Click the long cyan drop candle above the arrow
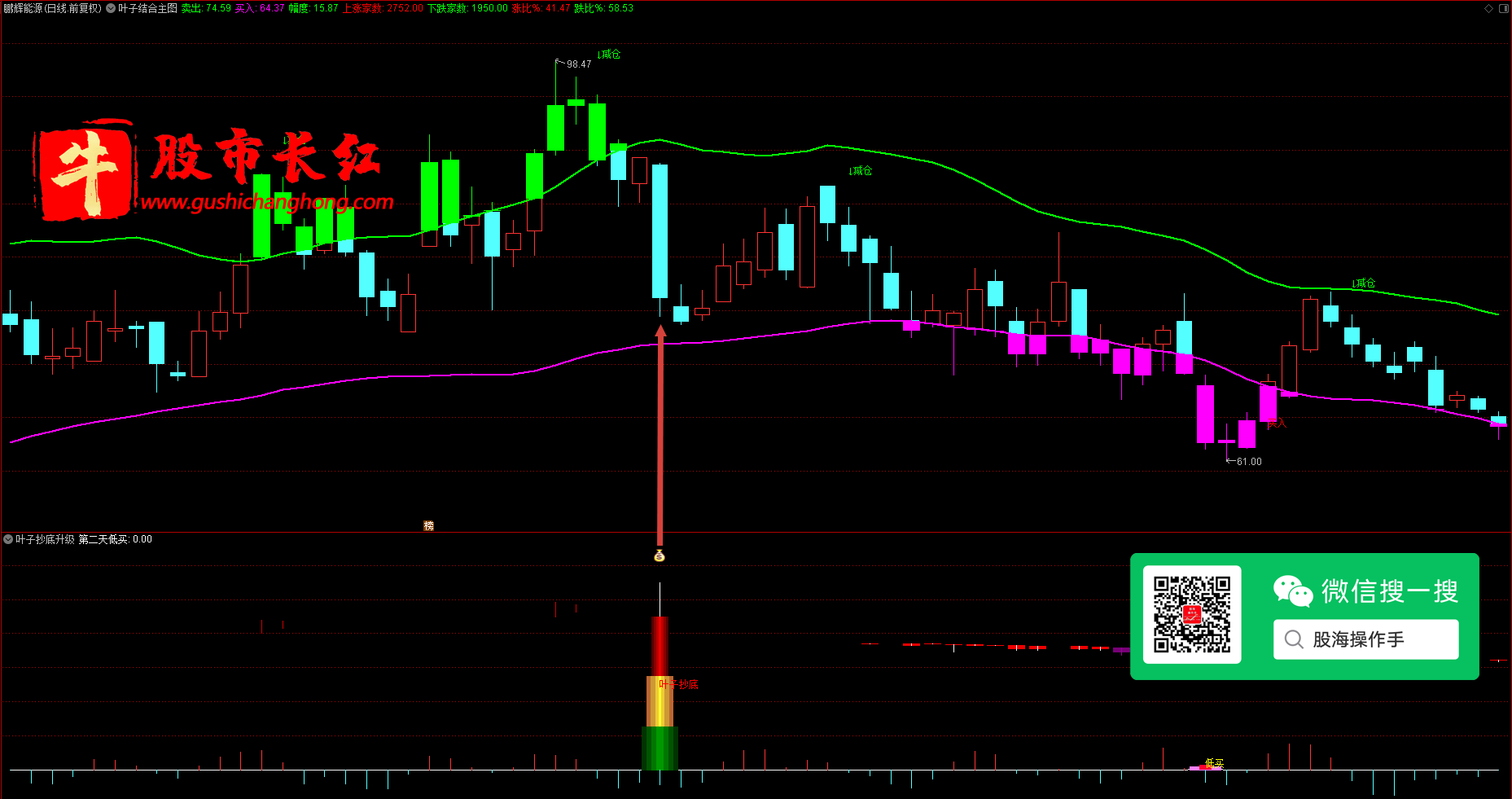The image size is (1512, 799). (x=660, y=231)
